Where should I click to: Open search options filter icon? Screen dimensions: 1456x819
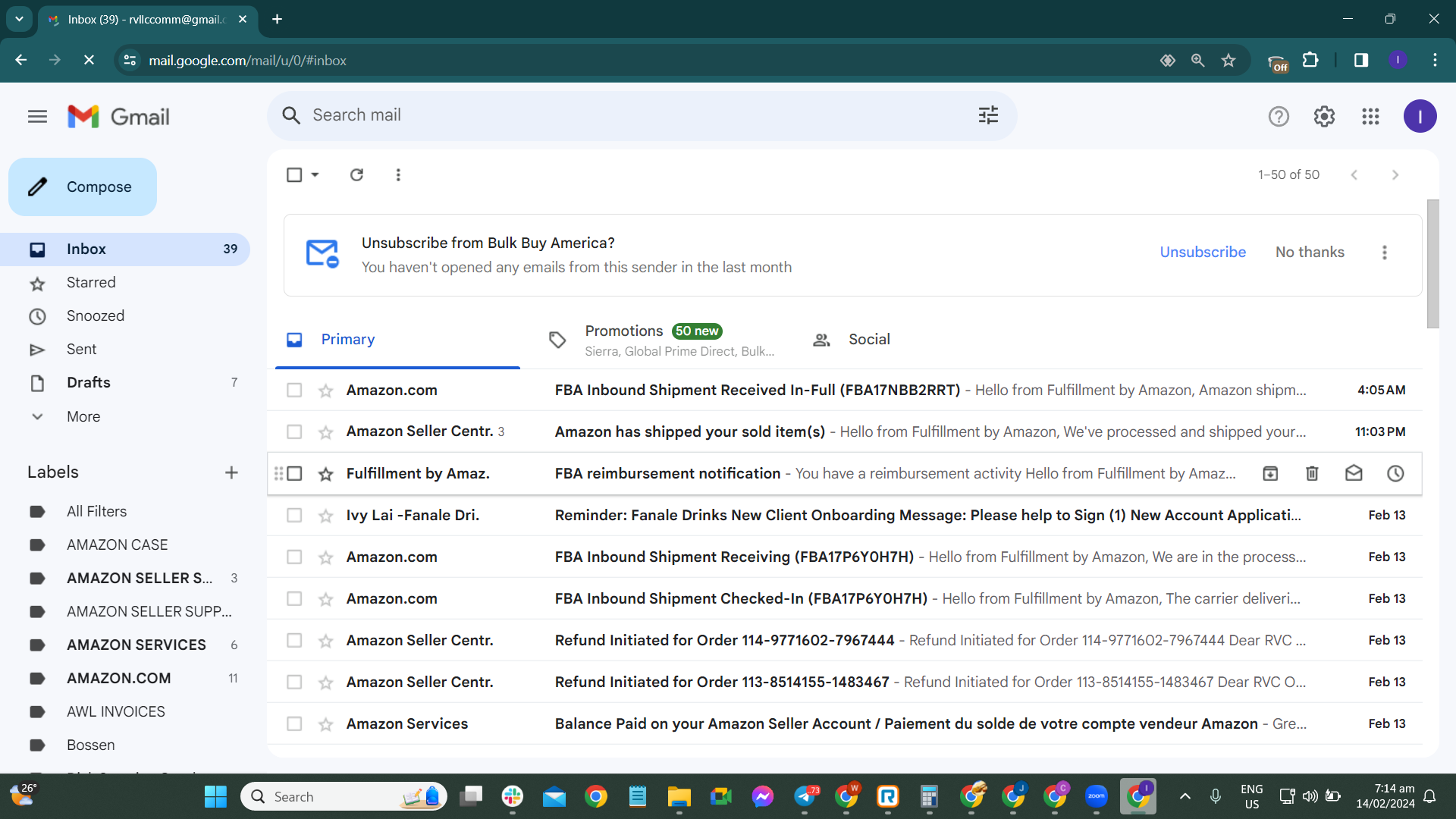[x=988, y=115]
